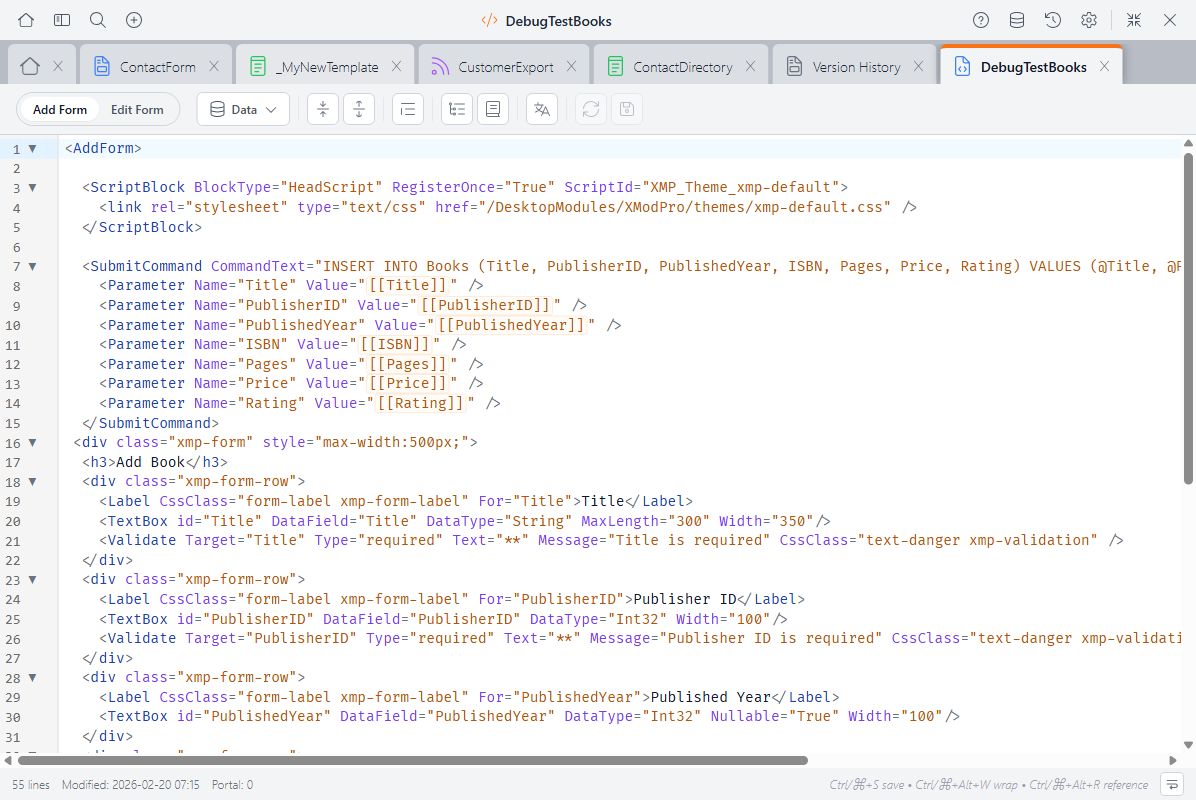Close the ContactForm tab
The width and height of the screenshot is (1196, 800).
coord(214,67)
